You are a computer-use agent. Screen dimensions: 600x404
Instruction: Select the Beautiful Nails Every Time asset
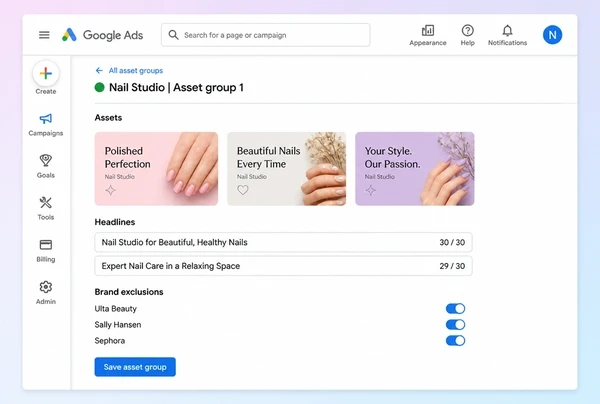click(287, 169)
